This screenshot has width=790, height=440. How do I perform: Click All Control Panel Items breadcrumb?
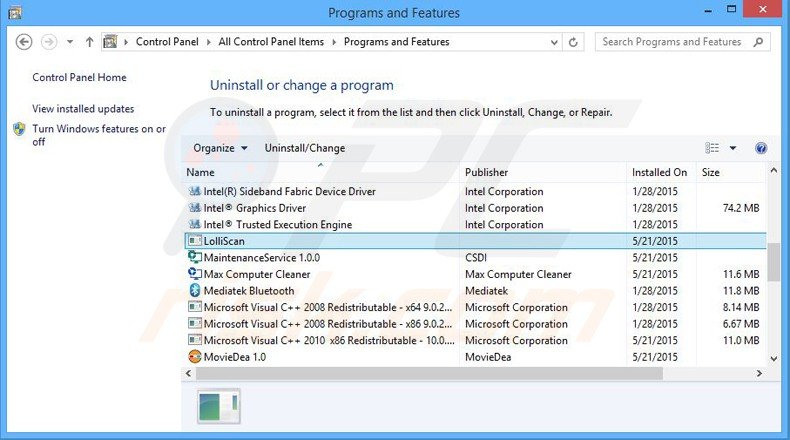[271, 42]
